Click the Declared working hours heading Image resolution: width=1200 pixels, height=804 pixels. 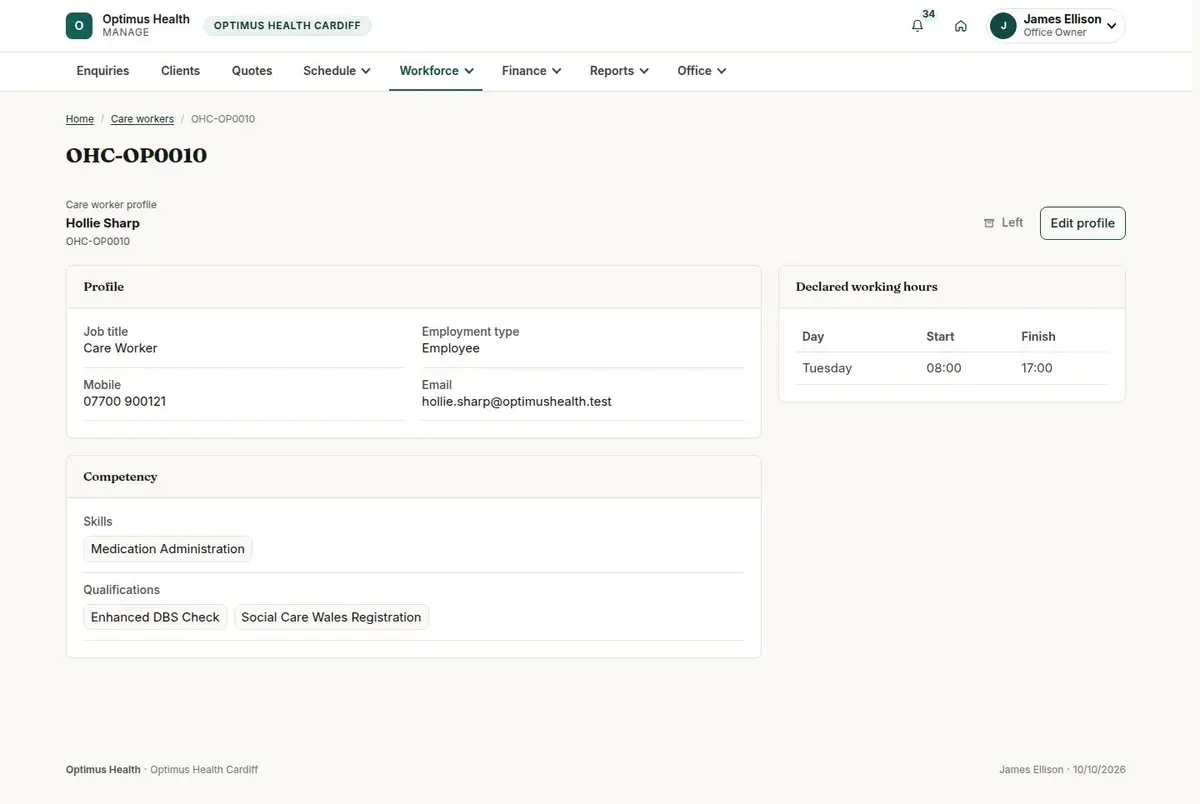867,287
